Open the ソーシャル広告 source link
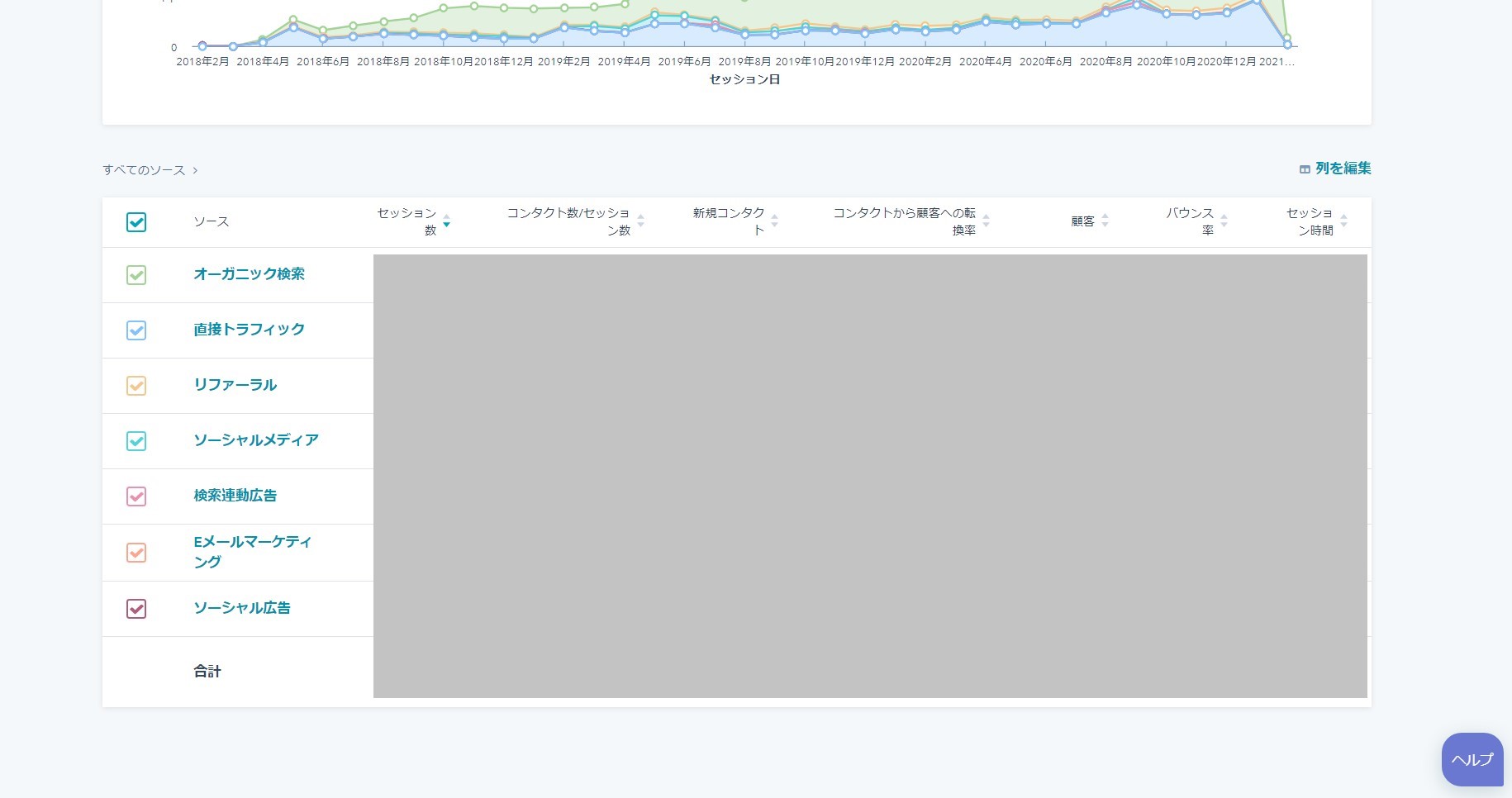This screenshot has width=1512, height=798. point(242,608)
